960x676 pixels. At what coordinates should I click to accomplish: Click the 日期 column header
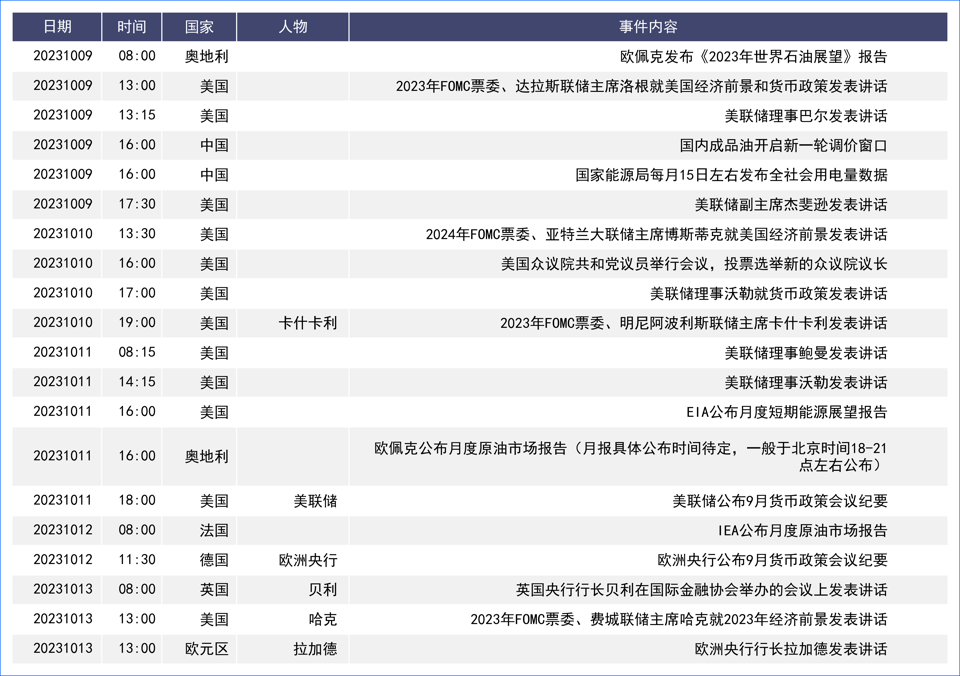tap(57, 27)
